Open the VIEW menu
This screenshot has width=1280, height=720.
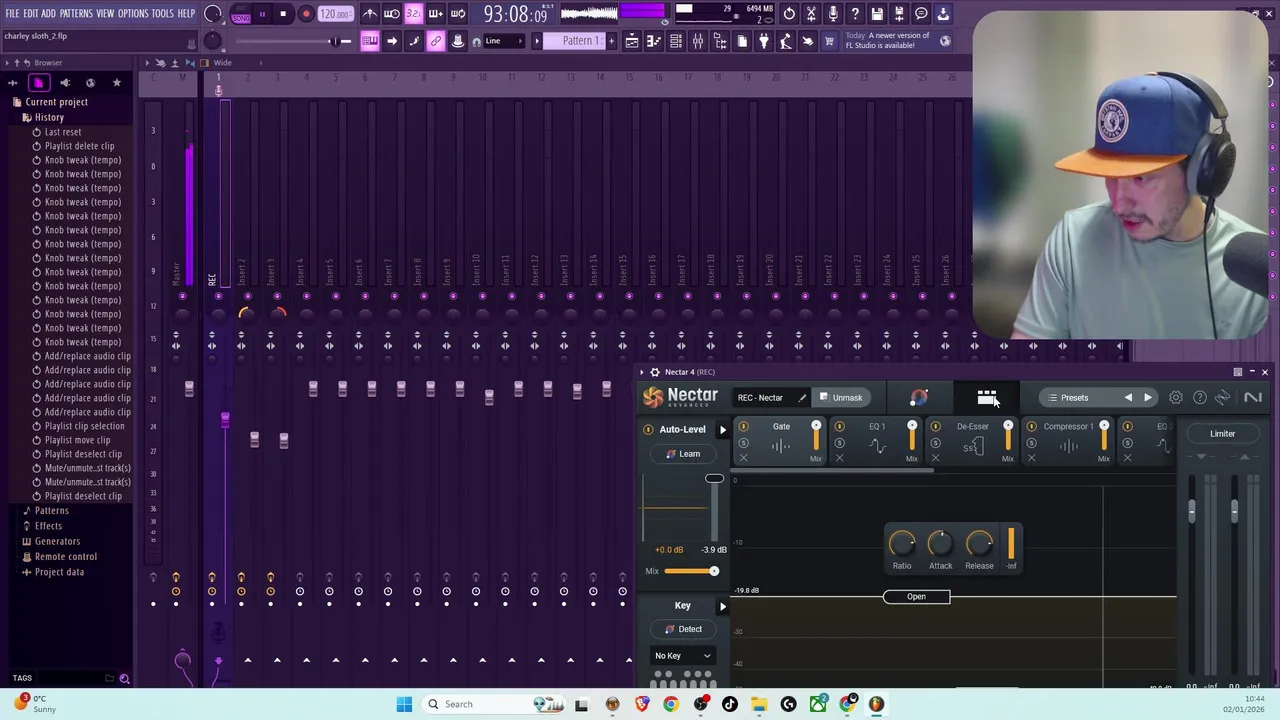pyautogui.click(x=105, y=14)
